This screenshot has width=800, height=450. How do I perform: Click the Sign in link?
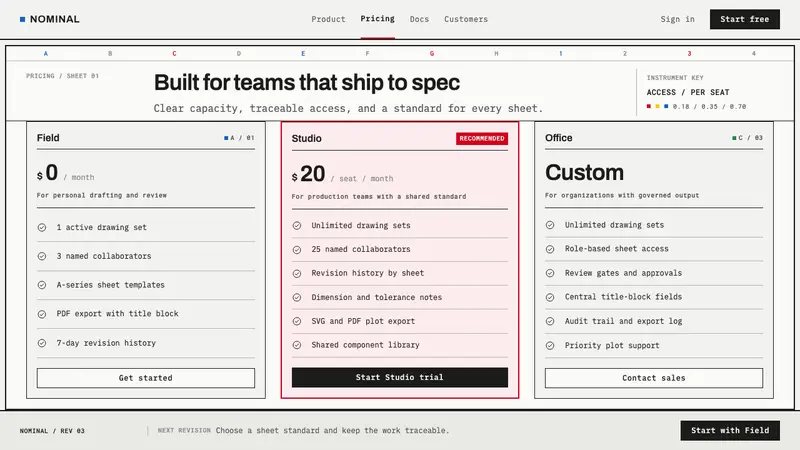678,19
